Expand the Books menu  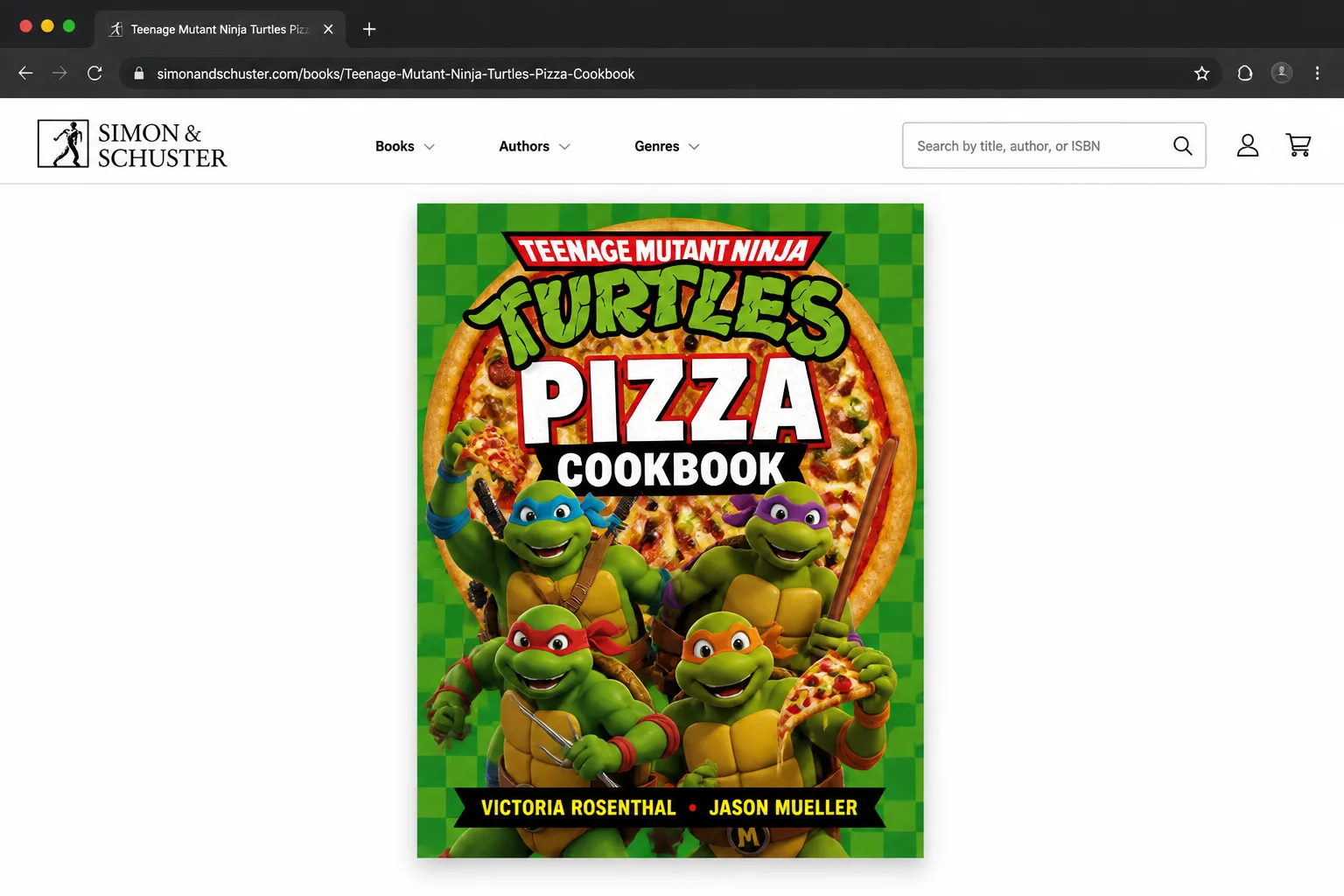[x=405, y=146]
